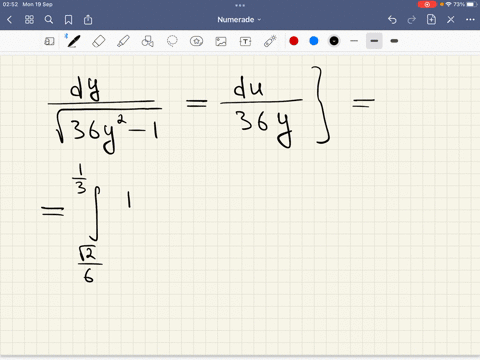Tap the screen recording indicator
The width and height of the screenshot is (480, 360).
427,4
